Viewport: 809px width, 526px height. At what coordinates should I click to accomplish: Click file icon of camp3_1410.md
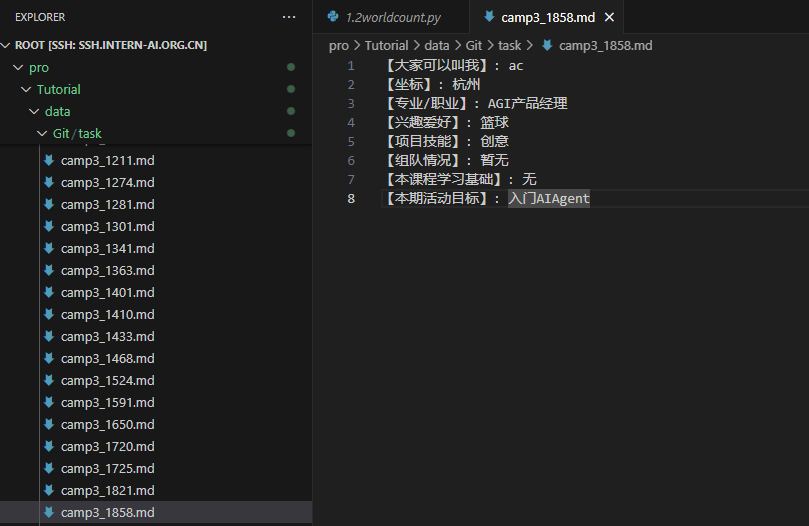(x=49, y=315)
